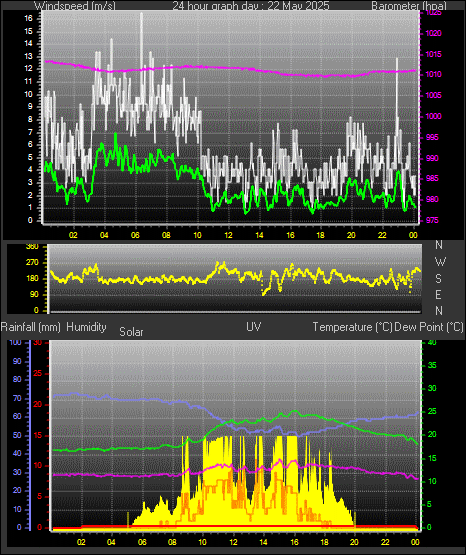Click the 1000 barometer scale label
This screenshot has height=555, width=466.
point(433,116)
